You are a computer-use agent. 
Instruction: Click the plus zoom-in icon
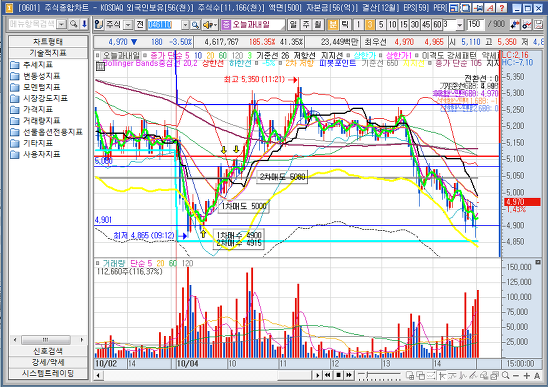[x=527, y=376]
